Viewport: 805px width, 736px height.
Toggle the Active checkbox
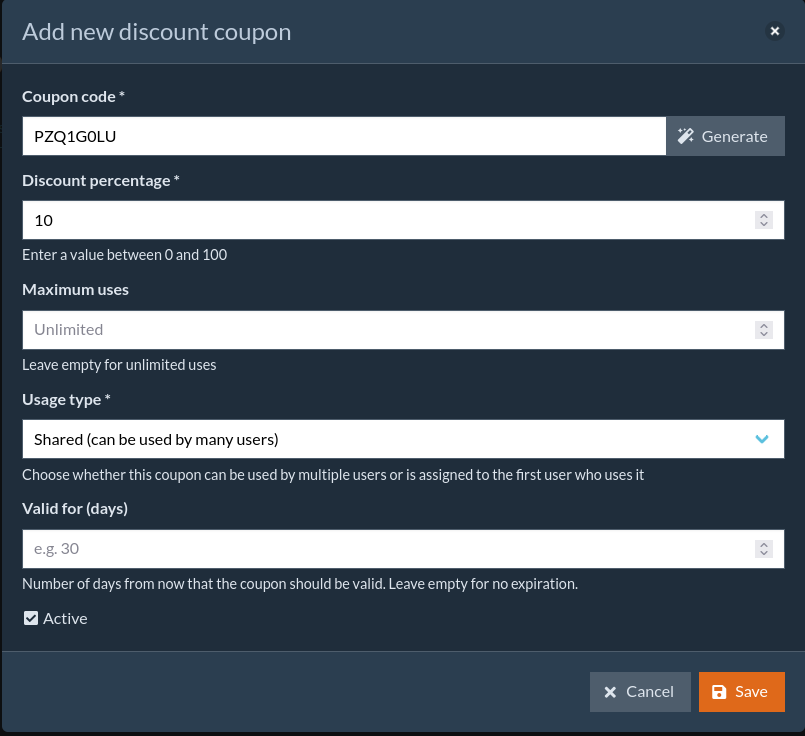(31, 618)
